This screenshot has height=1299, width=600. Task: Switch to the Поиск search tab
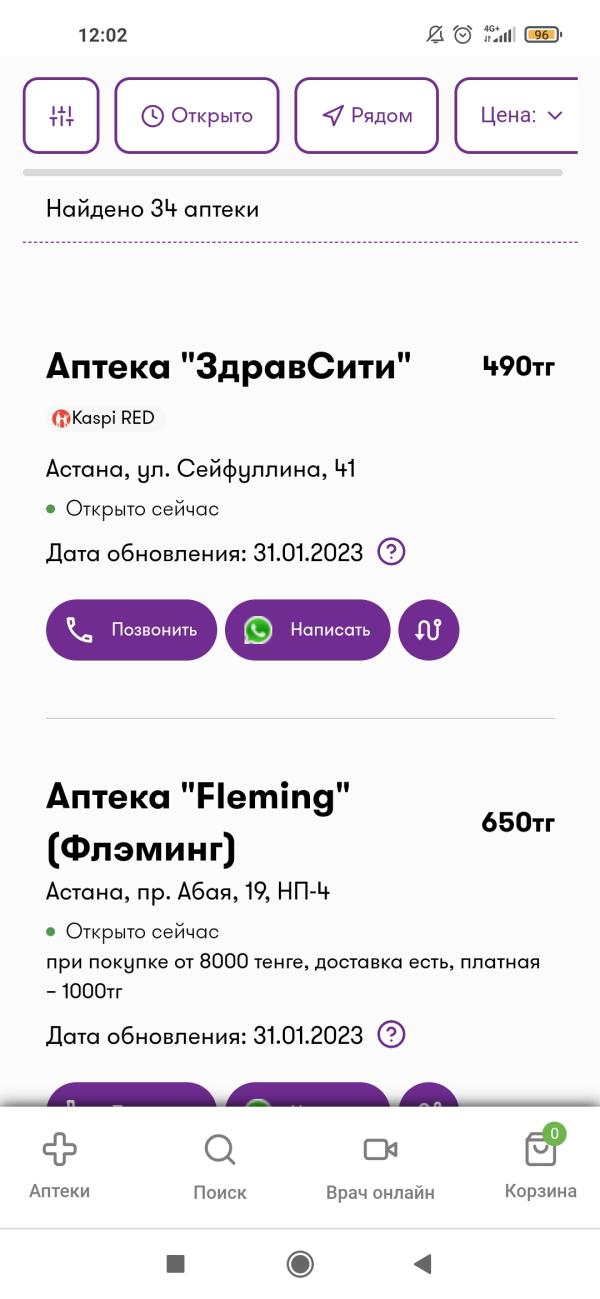coord(219,1164)
